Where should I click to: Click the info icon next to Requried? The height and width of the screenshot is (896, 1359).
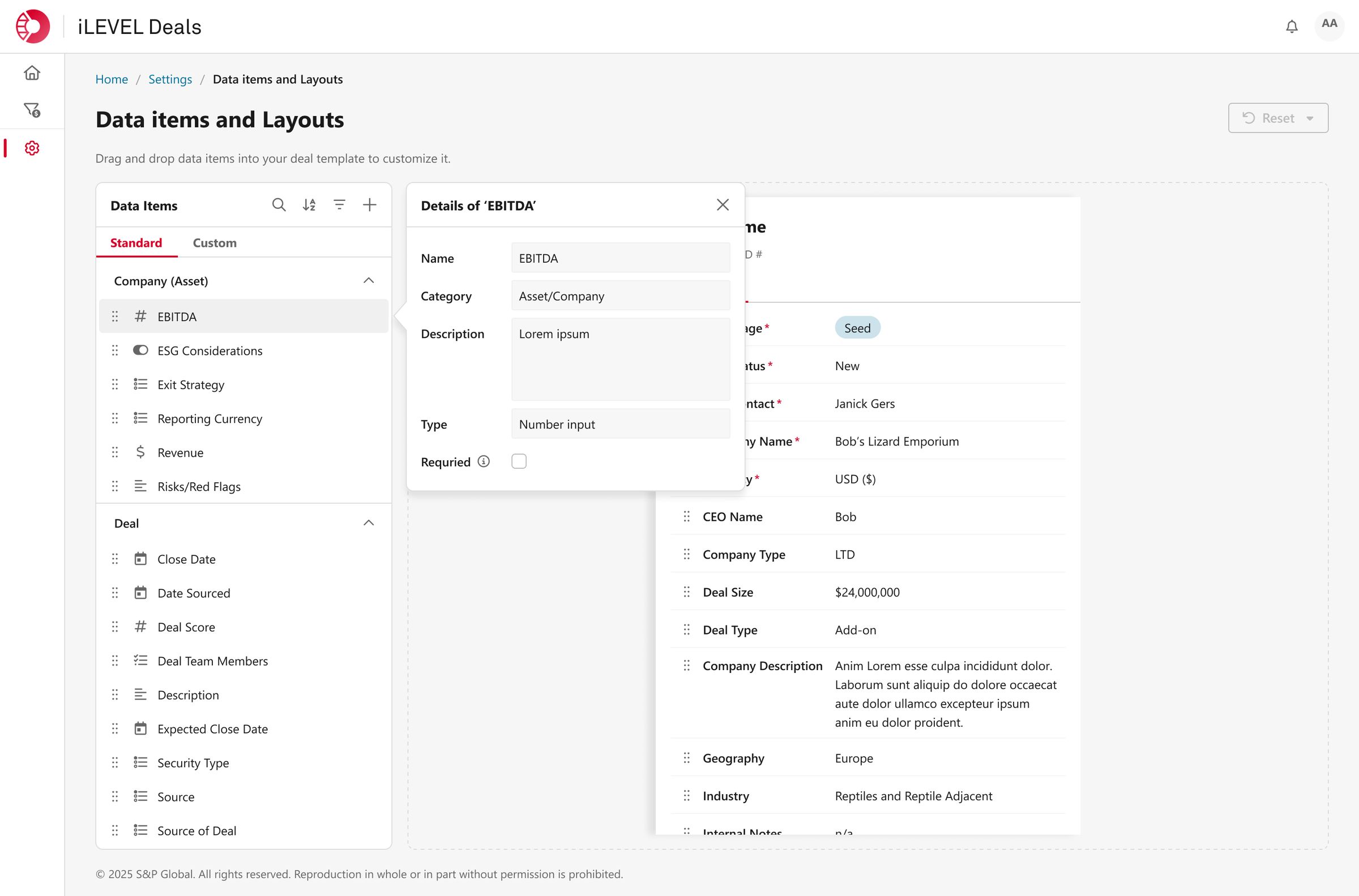pos(484,461)
